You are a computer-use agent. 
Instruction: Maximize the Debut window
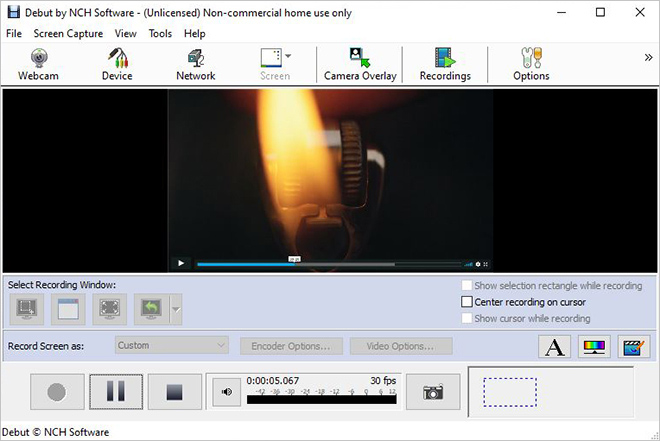pos(601,12)
